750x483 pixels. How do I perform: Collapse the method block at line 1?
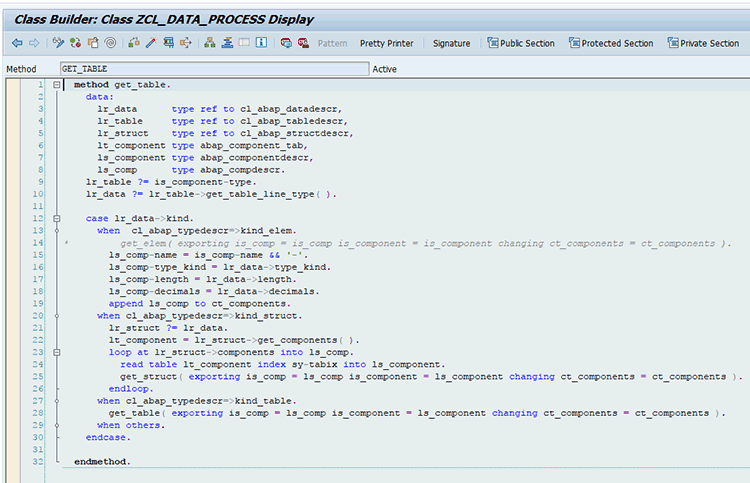pos(56,85)
